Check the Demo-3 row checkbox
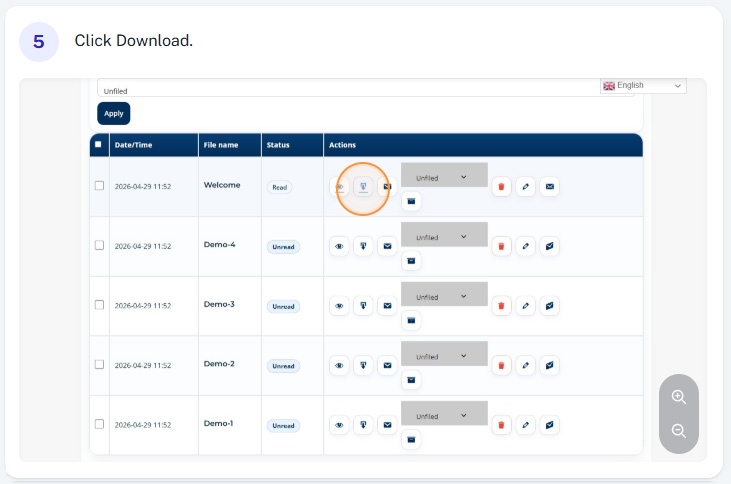This screenshot has height=484, width=731. click(x=99, y=305)
